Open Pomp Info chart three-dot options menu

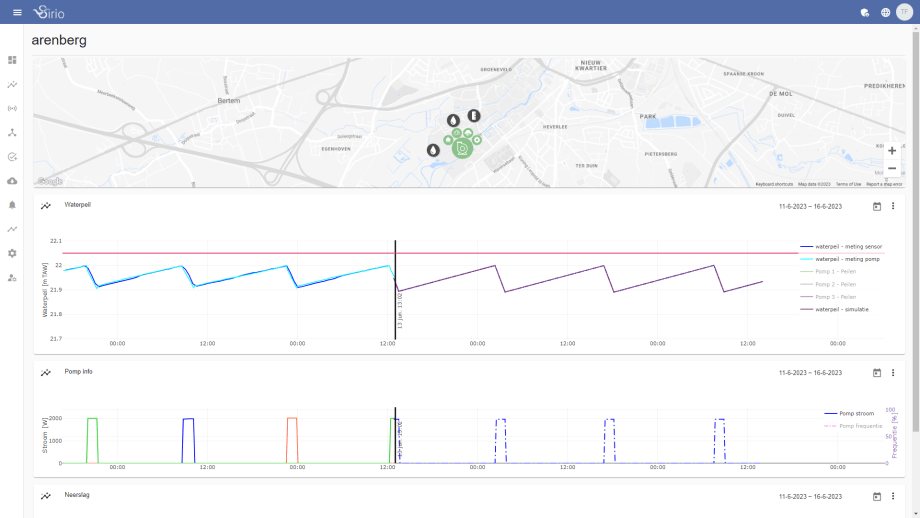[x=893, y=373]
